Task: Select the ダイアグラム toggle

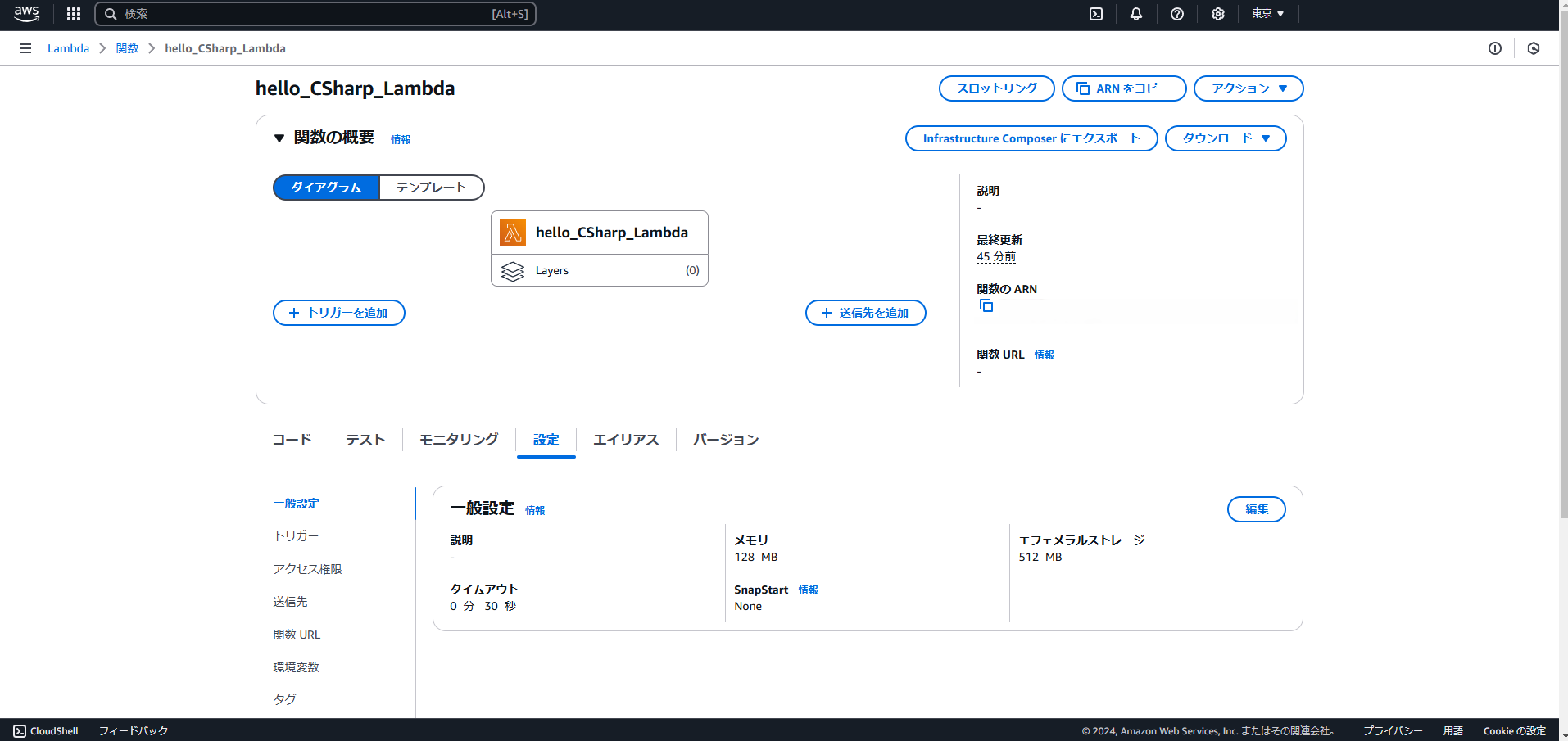Action: pyautogui.click(x=326, y=188)
